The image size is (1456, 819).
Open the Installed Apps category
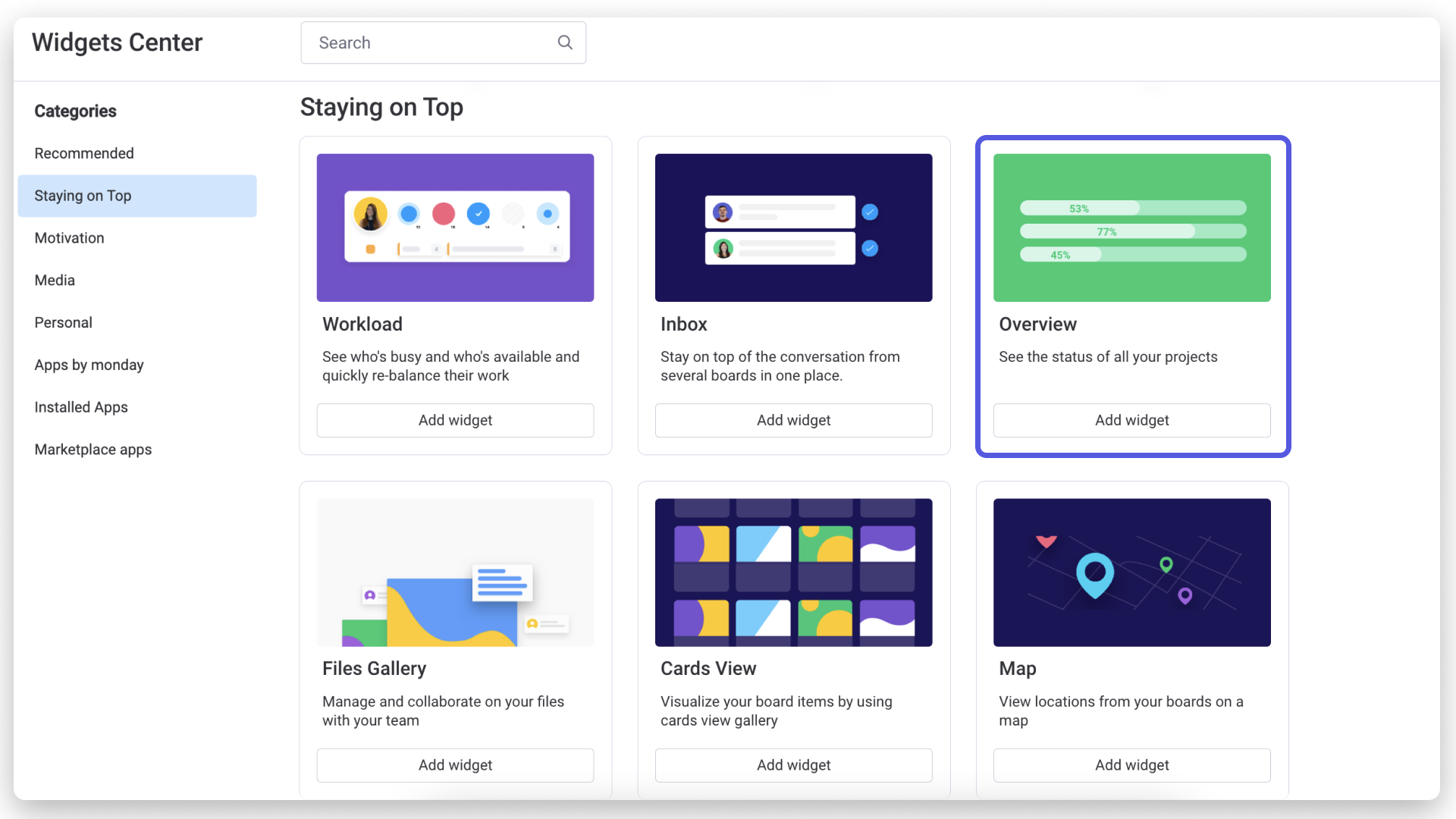coord(81,407)
